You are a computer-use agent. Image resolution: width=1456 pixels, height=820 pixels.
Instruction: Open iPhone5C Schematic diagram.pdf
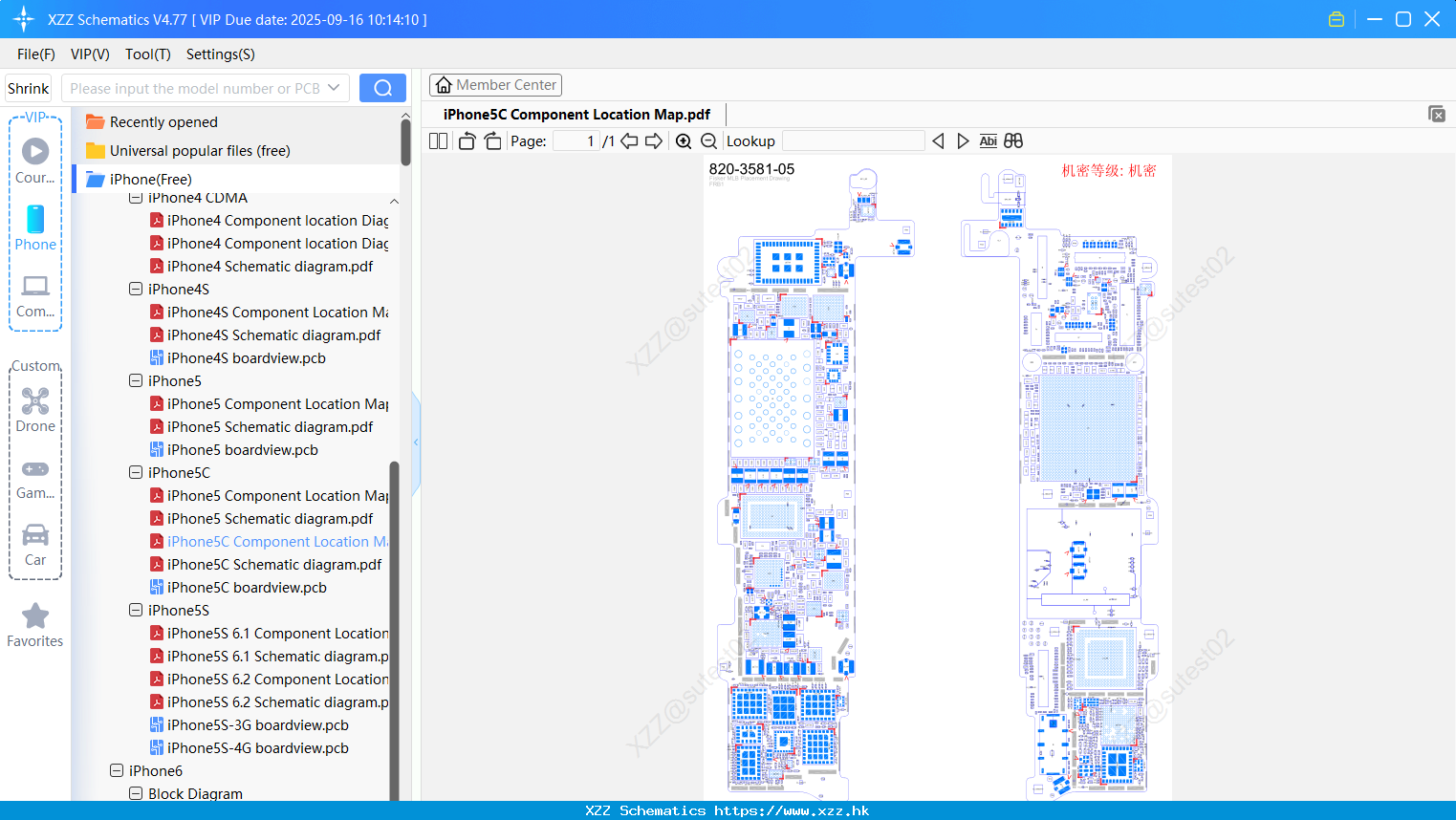pyautogui.click(x=274, y=565)
